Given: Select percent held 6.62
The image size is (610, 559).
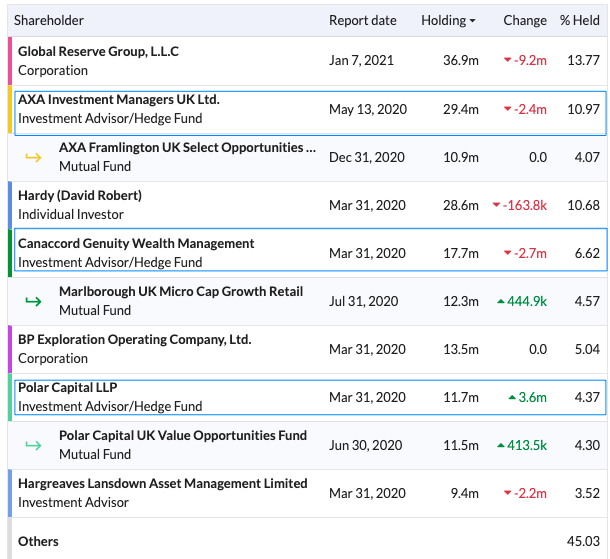Looking at the screenshot, I should click(x=587, y=253).
